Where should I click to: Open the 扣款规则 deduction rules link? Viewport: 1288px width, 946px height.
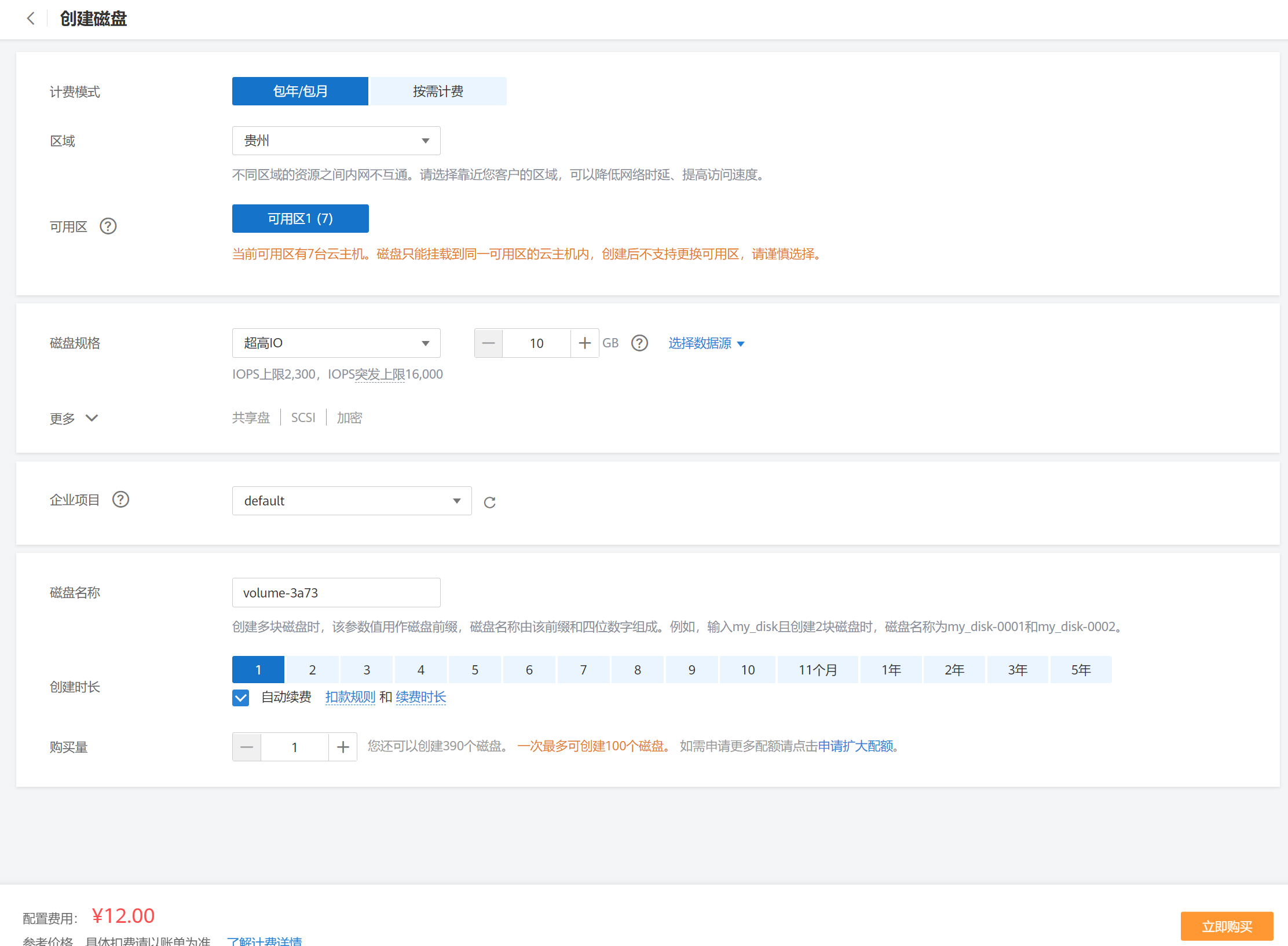pyautogui.click(x=350, y=697)
